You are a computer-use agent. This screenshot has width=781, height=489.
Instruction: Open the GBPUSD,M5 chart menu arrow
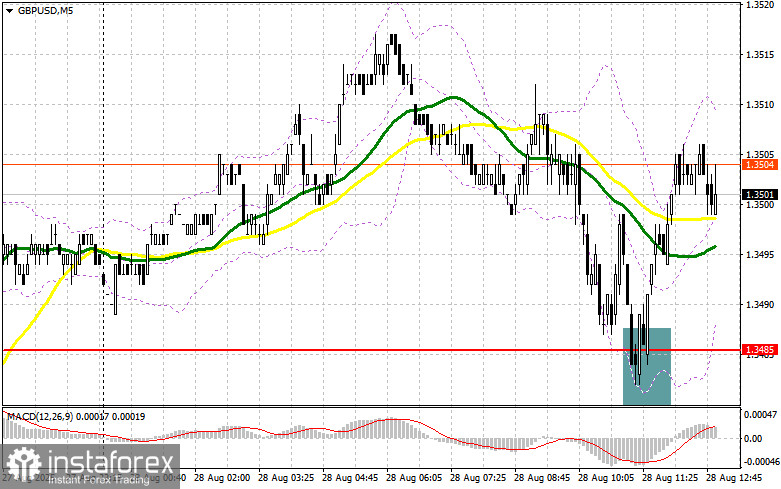pyautogui.click(x=10, y=10)
